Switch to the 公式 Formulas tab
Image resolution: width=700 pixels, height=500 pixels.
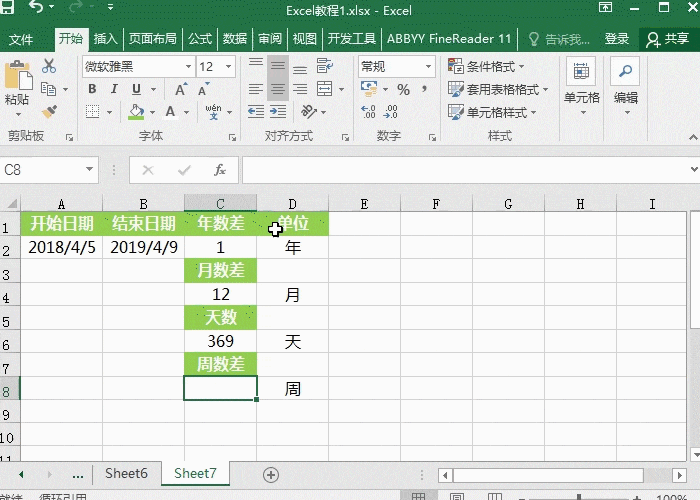point(200,39)
